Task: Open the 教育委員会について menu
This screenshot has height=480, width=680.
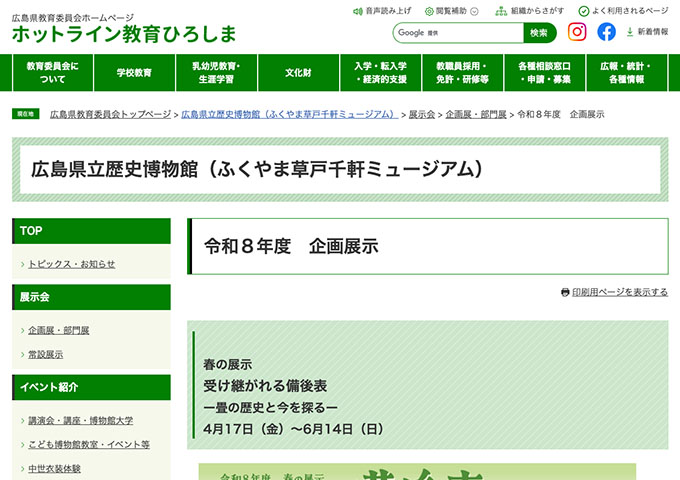Action: point(52,73)
